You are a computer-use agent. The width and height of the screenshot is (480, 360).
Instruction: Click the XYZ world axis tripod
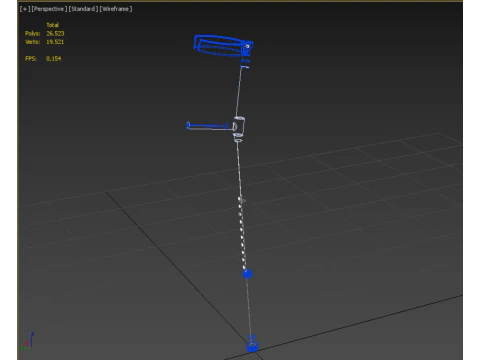[x=28, y=341]
